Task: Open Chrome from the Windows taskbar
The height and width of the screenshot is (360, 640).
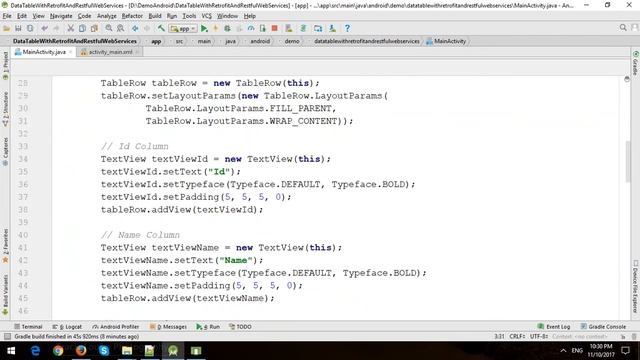Action: tap(58, 351)
